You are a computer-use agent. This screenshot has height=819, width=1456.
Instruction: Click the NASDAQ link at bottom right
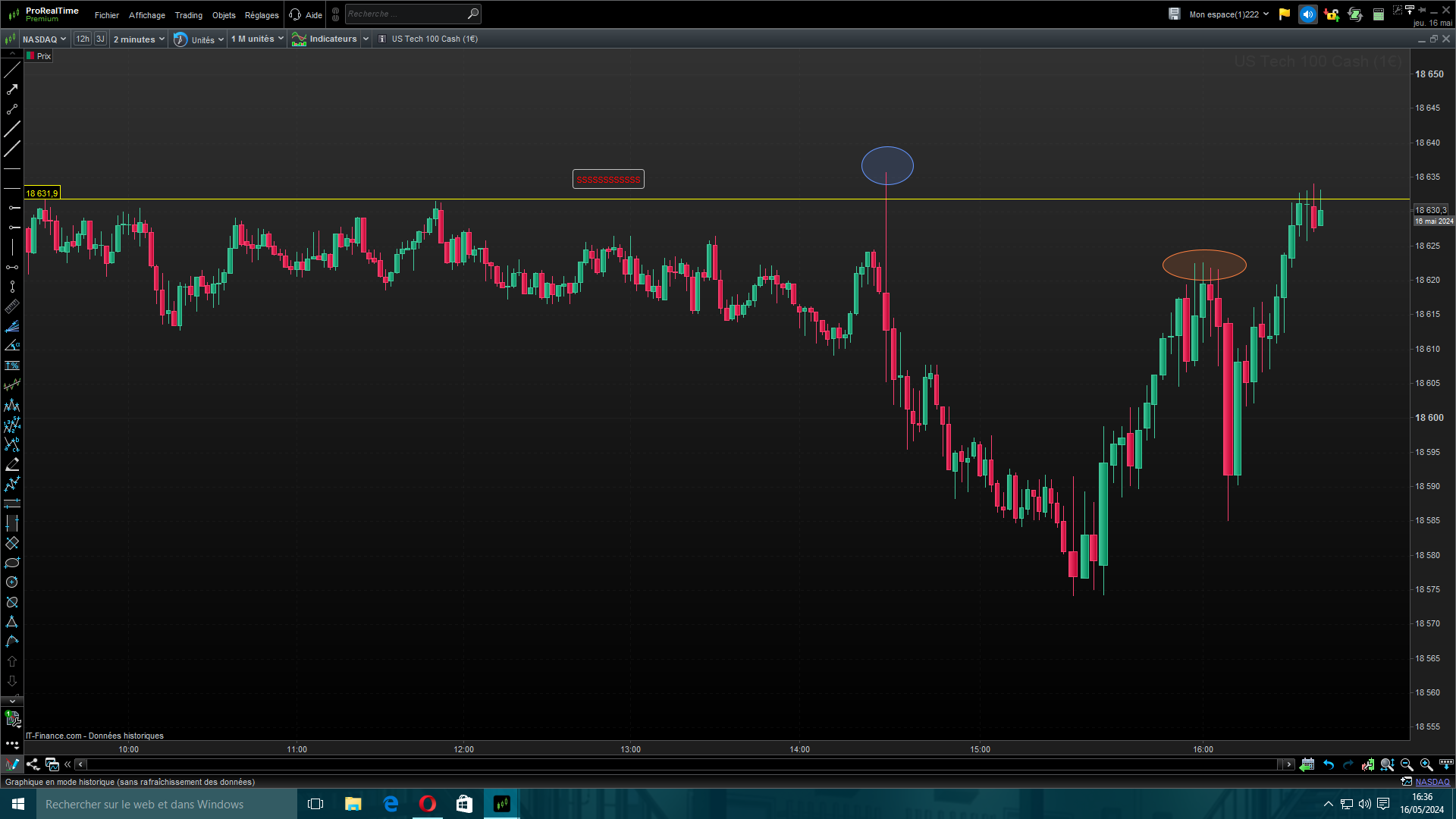(1432, 782)
